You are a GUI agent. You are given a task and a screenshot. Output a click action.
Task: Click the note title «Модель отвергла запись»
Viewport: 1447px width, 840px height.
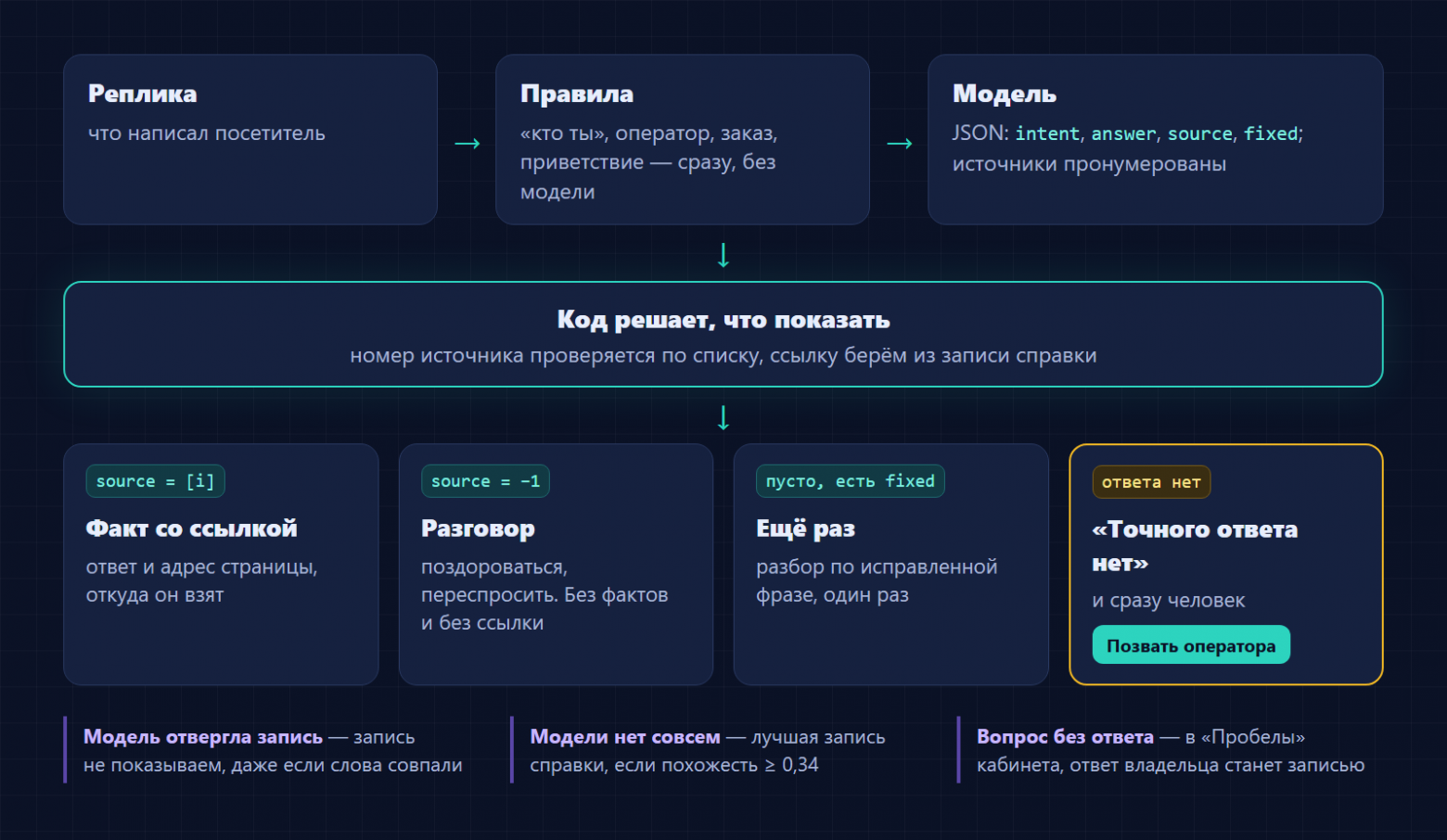point(203,737)
